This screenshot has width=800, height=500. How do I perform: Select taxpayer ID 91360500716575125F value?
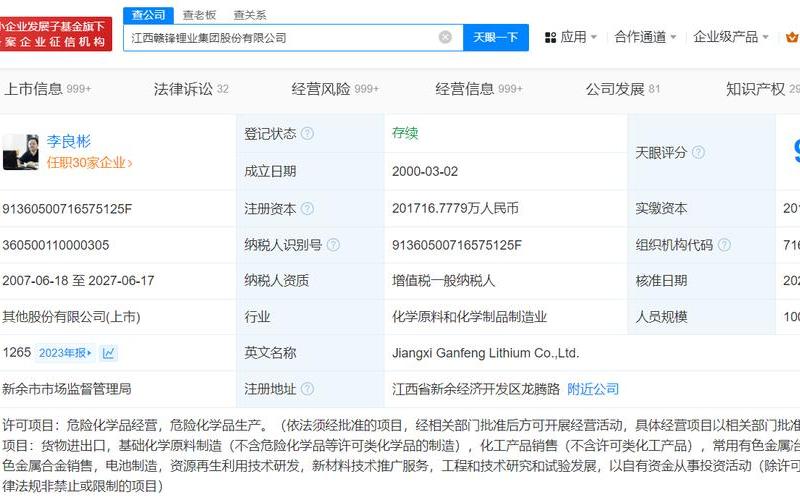[457, 245]
